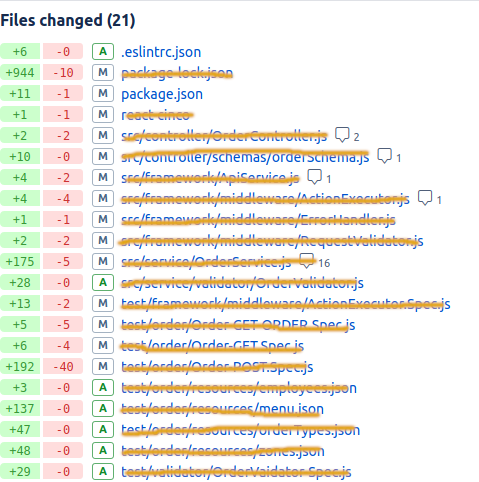Open the package-lock.json file link
The width and height of the screenshot is (479, 482).
(177, 73)
